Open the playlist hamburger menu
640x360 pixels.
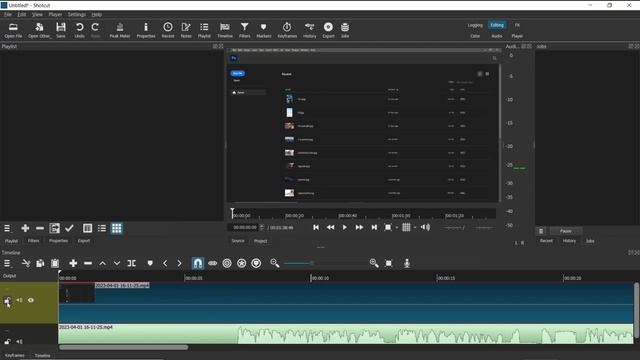[7, 228]
